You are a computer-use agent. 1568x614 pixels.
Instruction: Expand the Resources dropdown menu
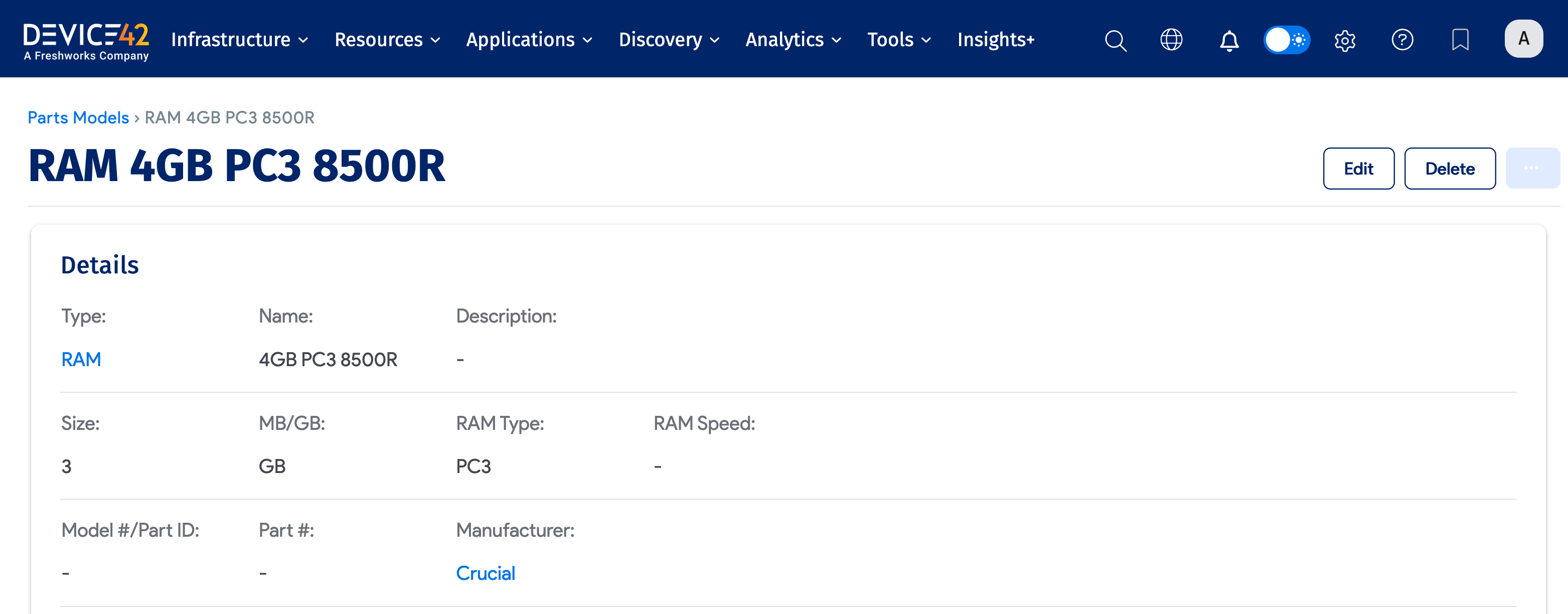(387, 40)
